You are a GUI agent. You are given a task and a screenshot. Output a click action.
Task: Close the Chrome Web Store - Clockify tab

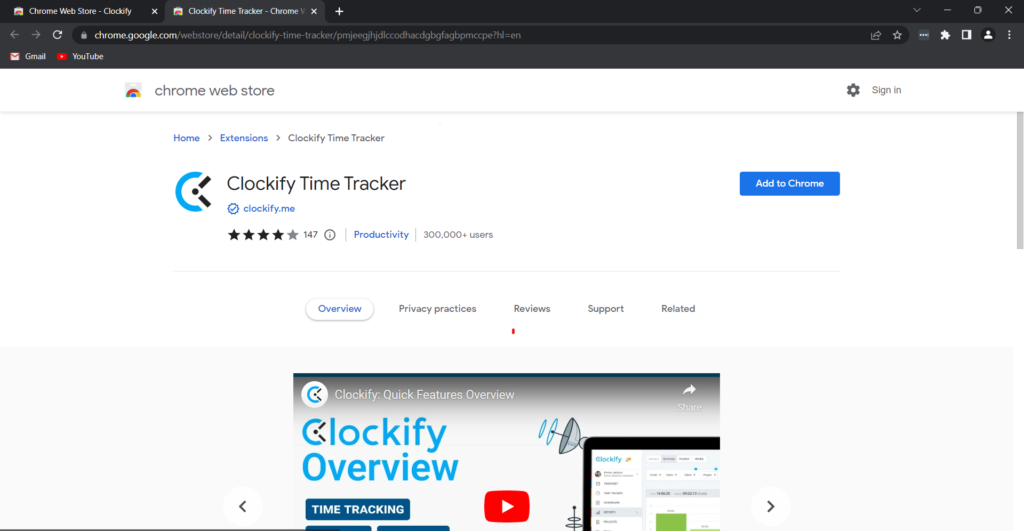[154, 11]
